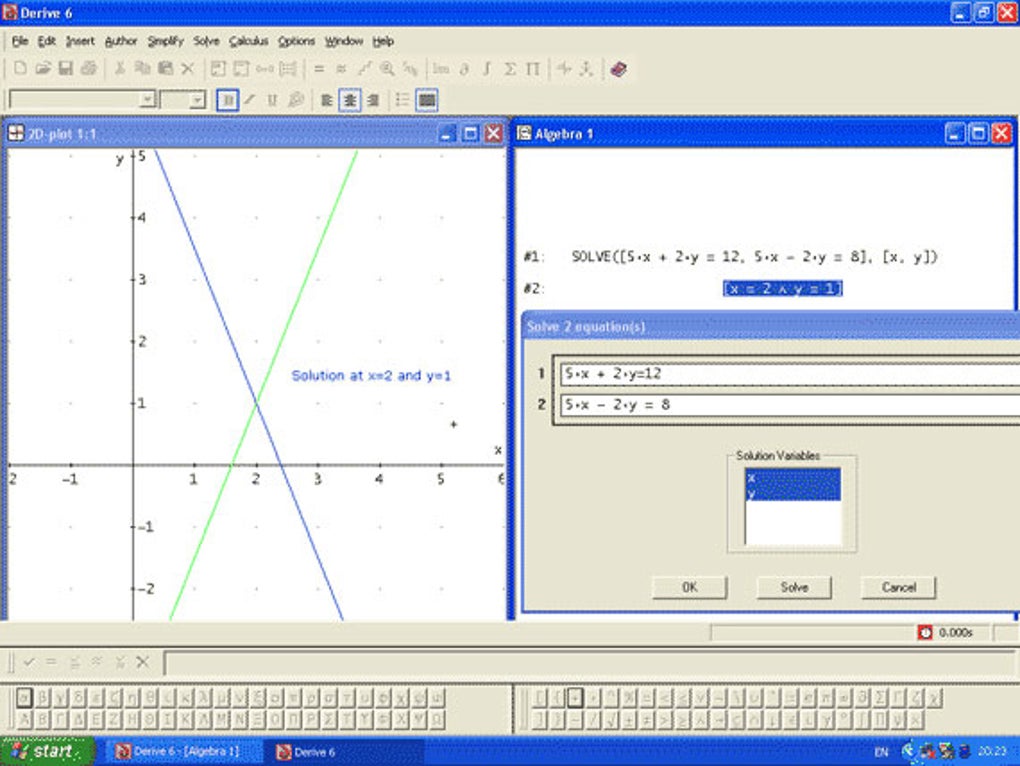Click the lim (Find Limit) icon

click(441, 68)
